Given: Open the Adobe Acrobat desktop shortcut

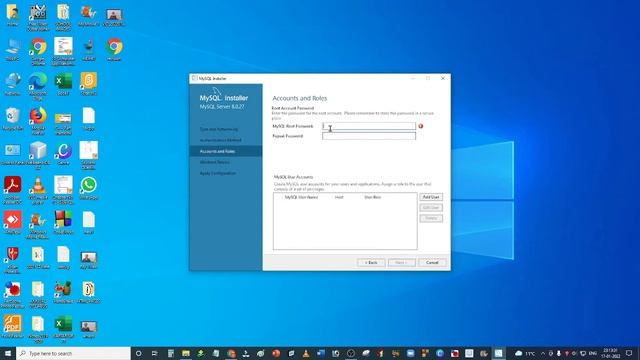Looking at the screenshot, I should coord(12,190).
